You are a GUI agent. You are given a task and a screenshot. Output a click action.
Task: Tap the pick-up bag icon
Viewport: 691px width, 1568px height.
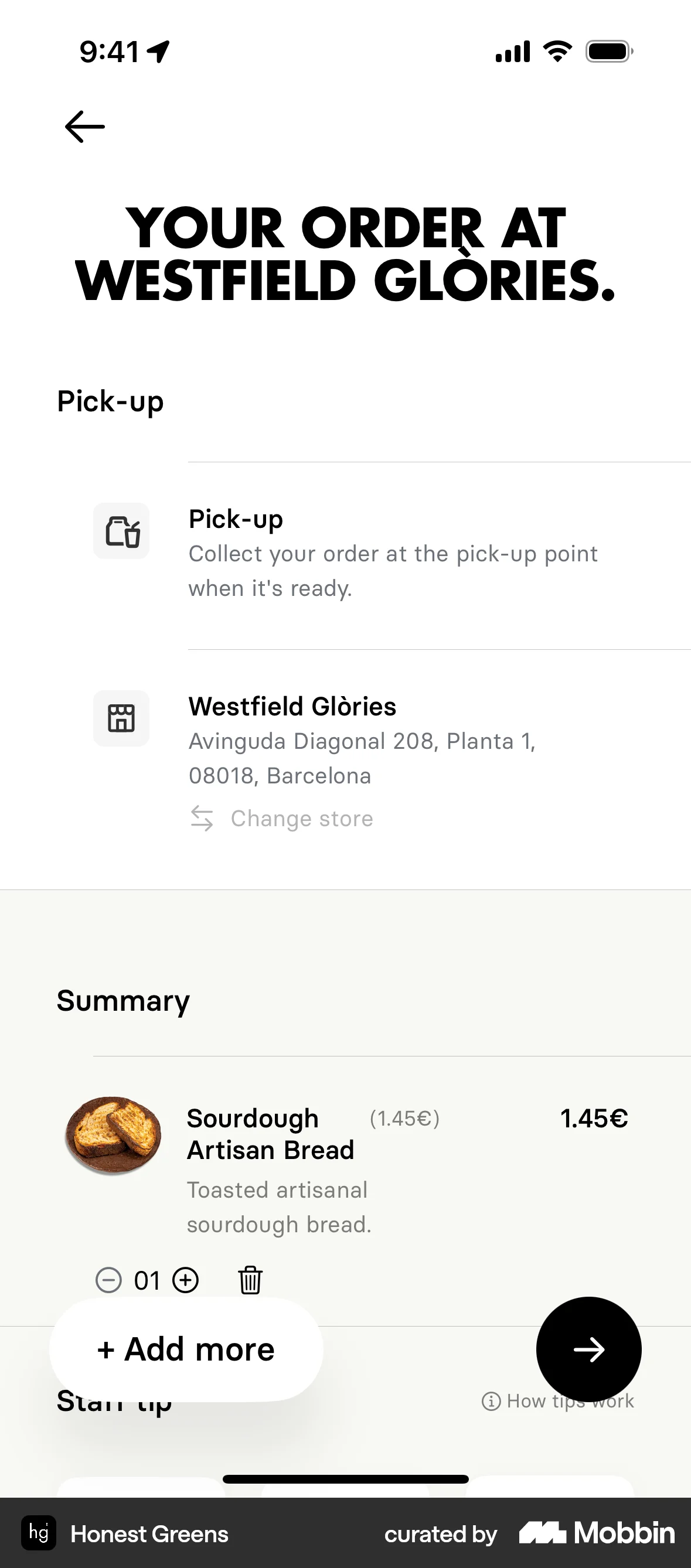pos(122,531)
